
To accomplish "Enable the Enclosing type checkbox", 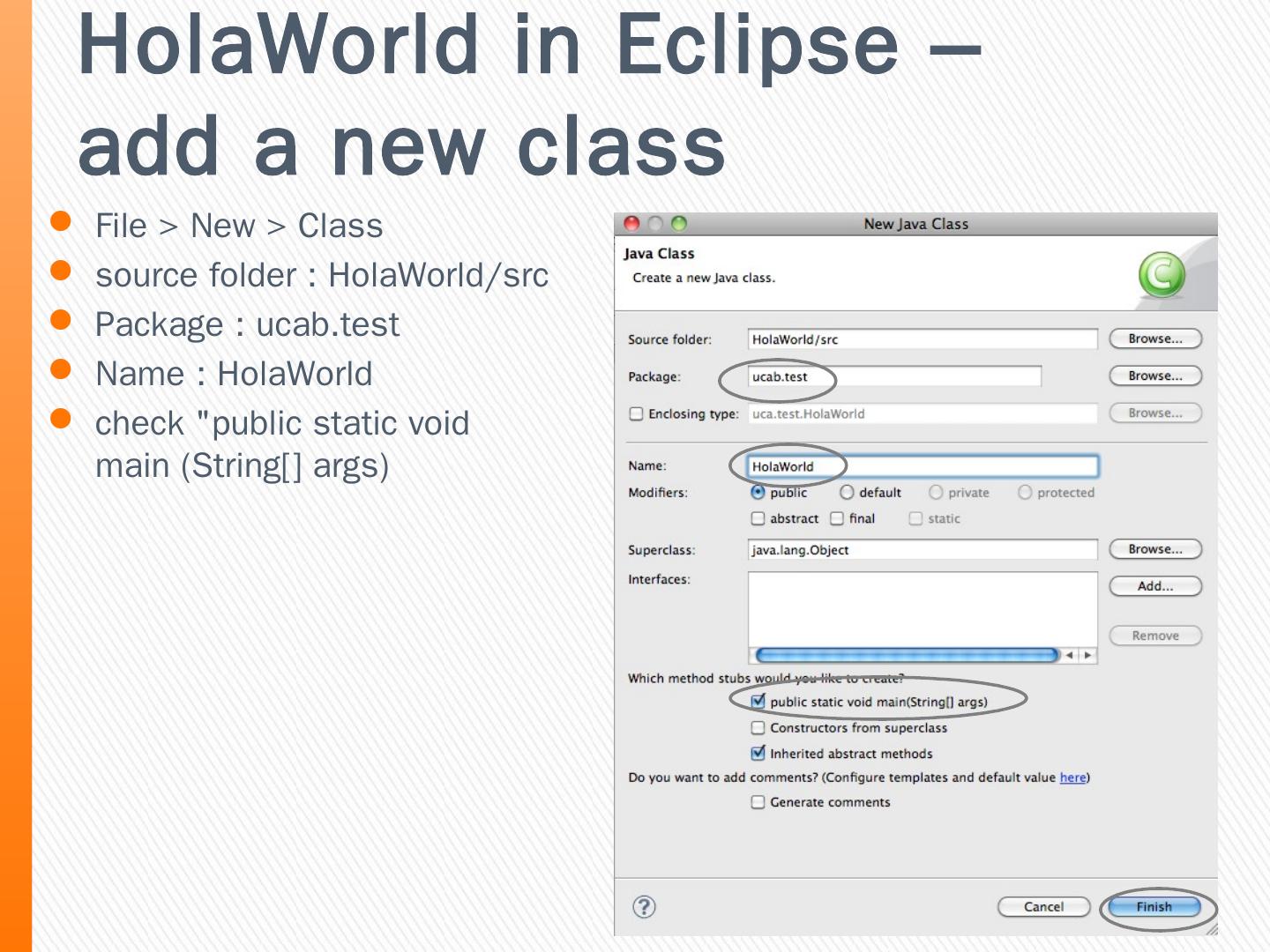I will point(636,413).
